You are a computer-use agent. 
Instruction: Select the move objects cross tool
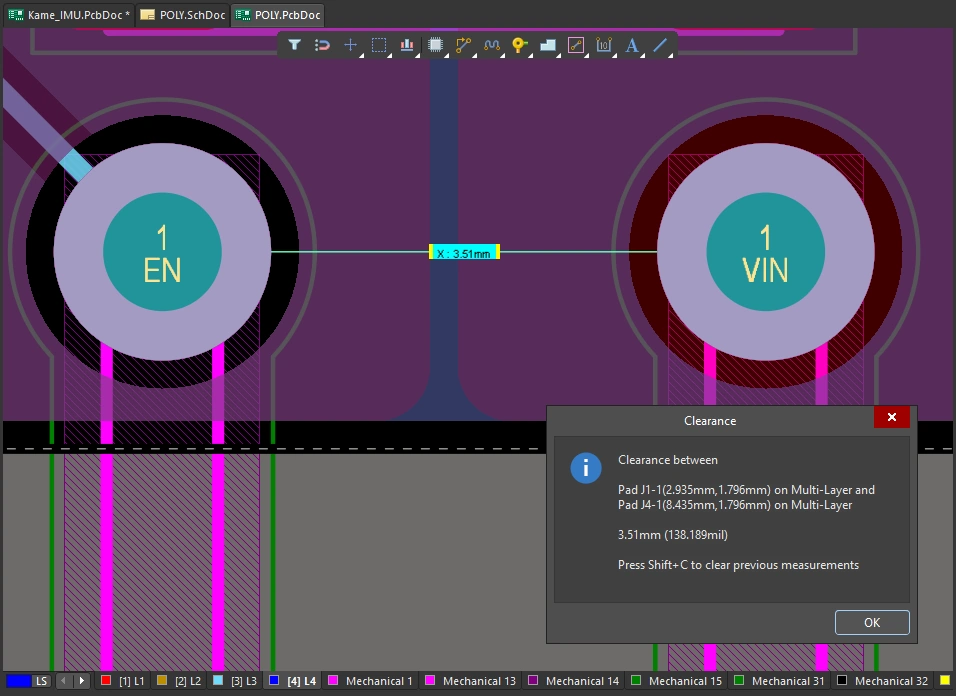pyautogui.click(x=350, y=45)
